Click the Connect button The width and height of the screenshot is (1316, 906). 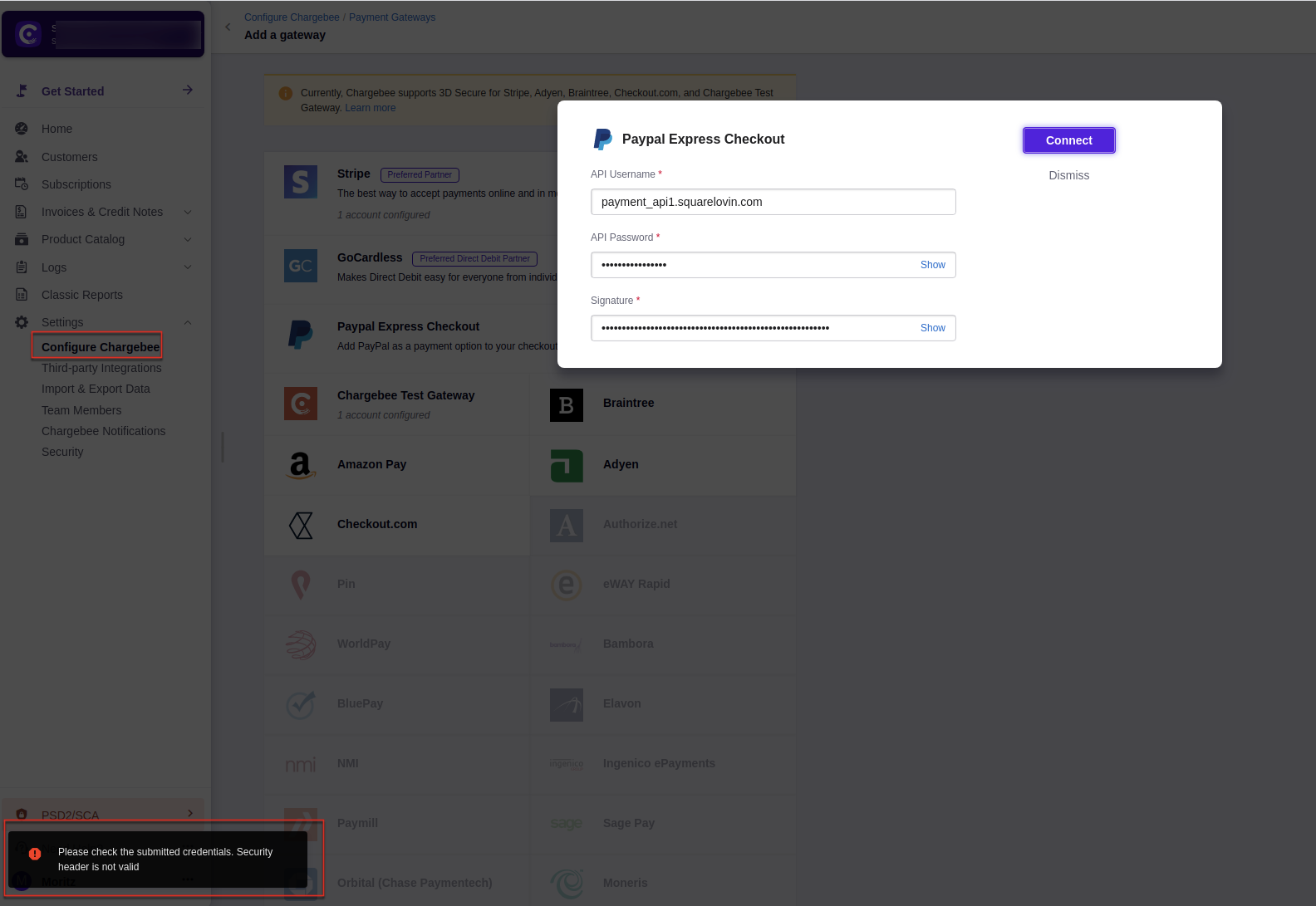tap(1068, 140)
